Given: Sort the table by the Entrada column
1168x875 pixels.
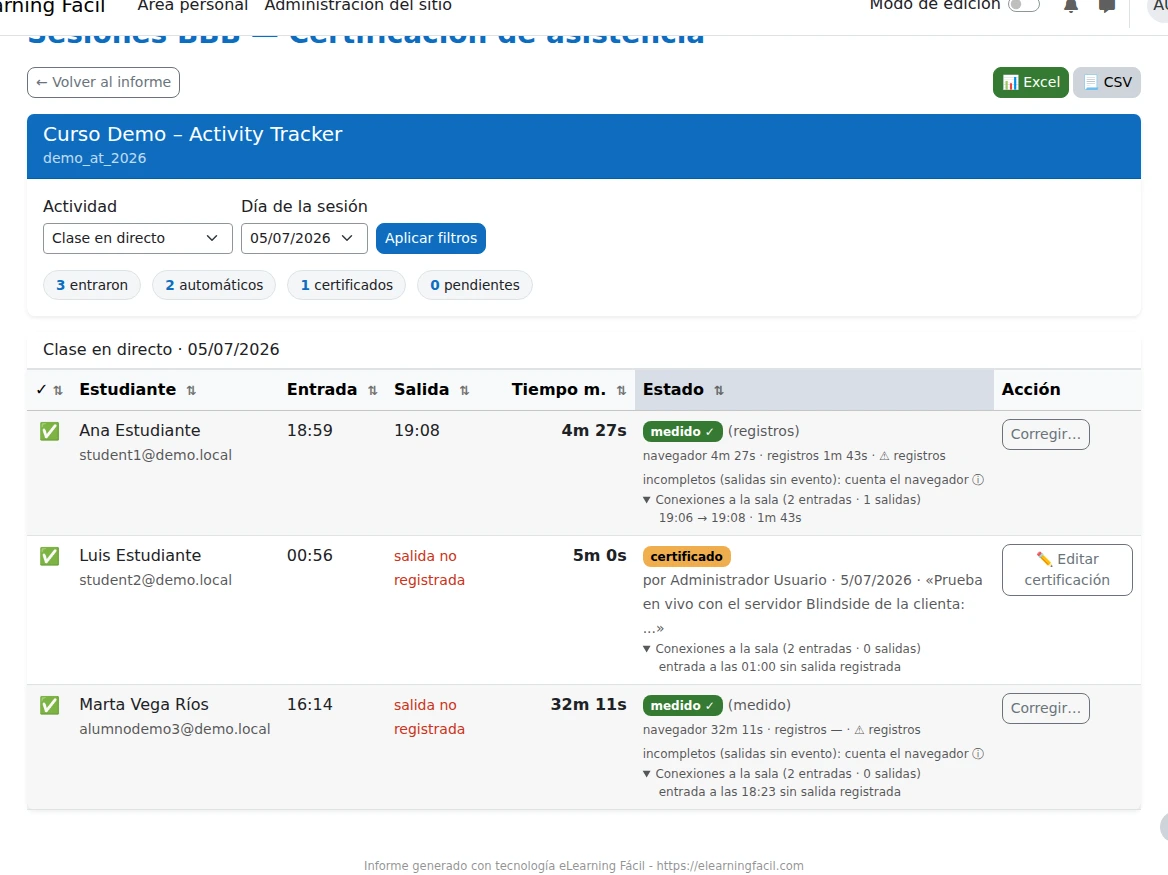Looking at the screenshot, I should (x=332, y=389).
